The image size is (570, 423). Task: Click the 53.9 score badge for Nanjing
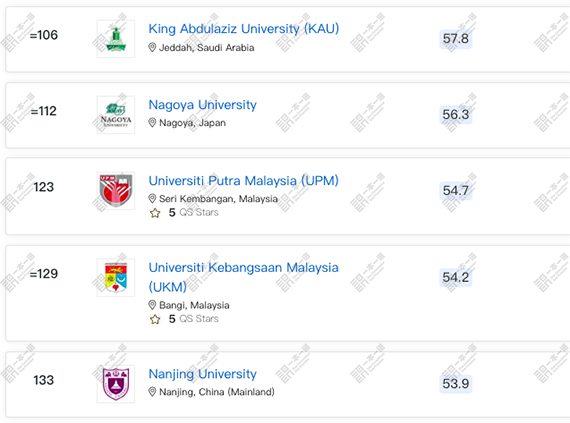[x=455, y=384]
